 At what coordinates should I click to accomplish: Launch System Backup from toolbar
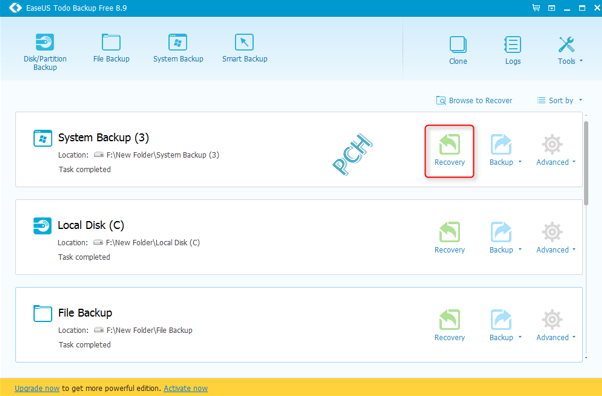[178, 48]
